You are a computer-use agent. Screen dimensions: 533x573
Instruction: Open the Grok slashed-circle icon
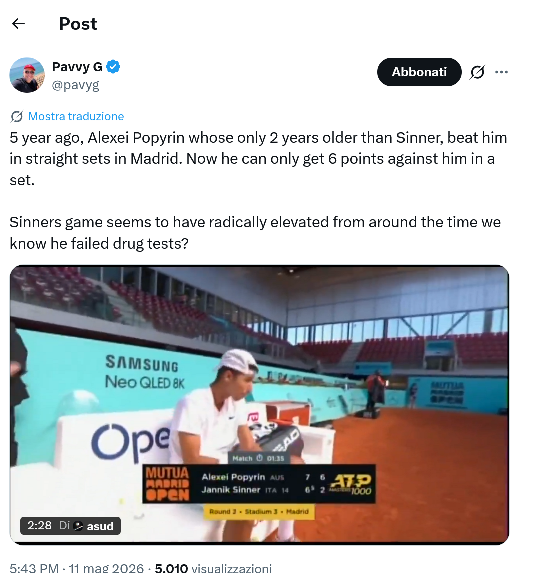(477, 72)
